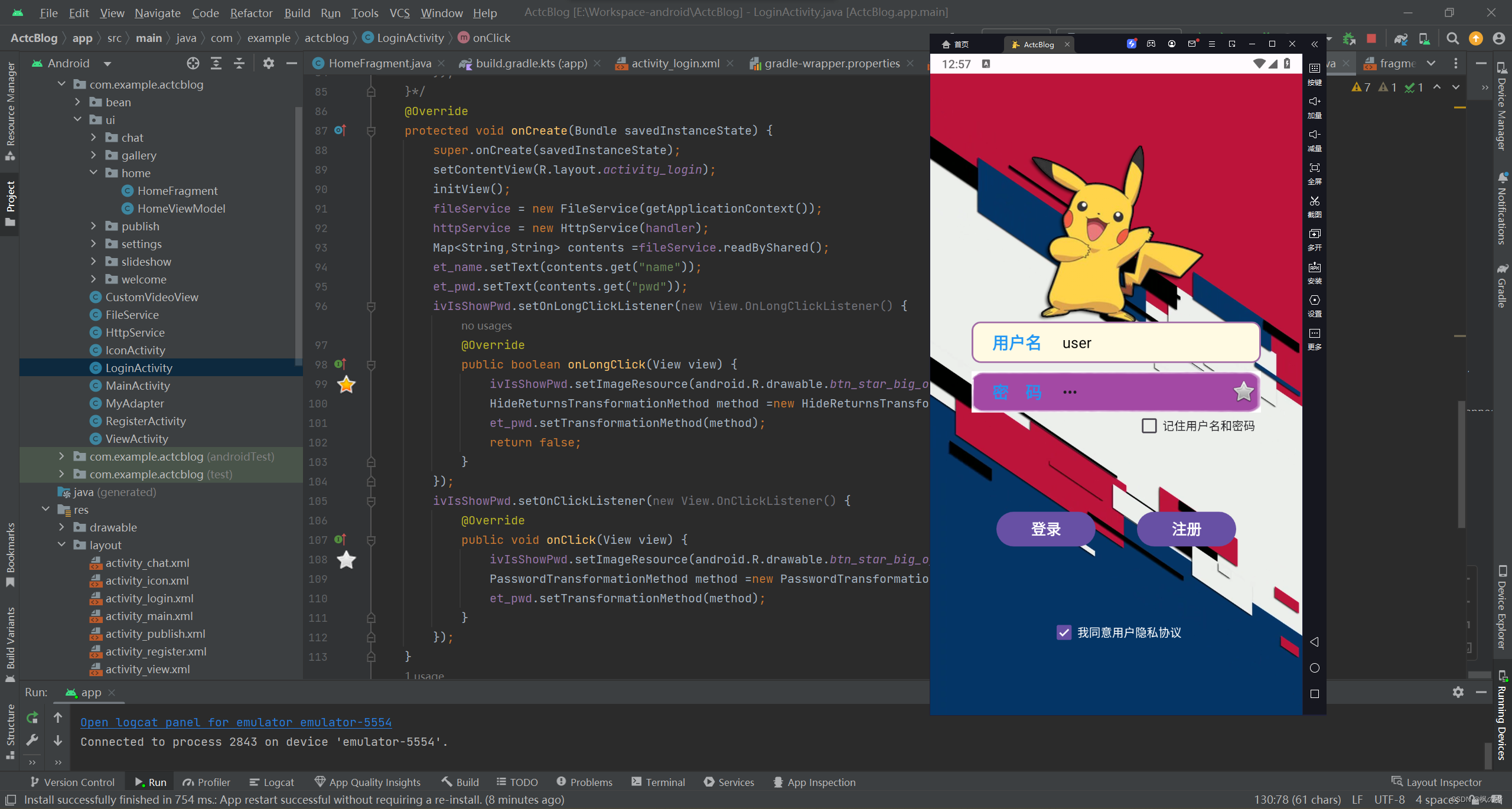Click the star gutter icon on line 99
Screen dimensions: 1512x809
346,384
